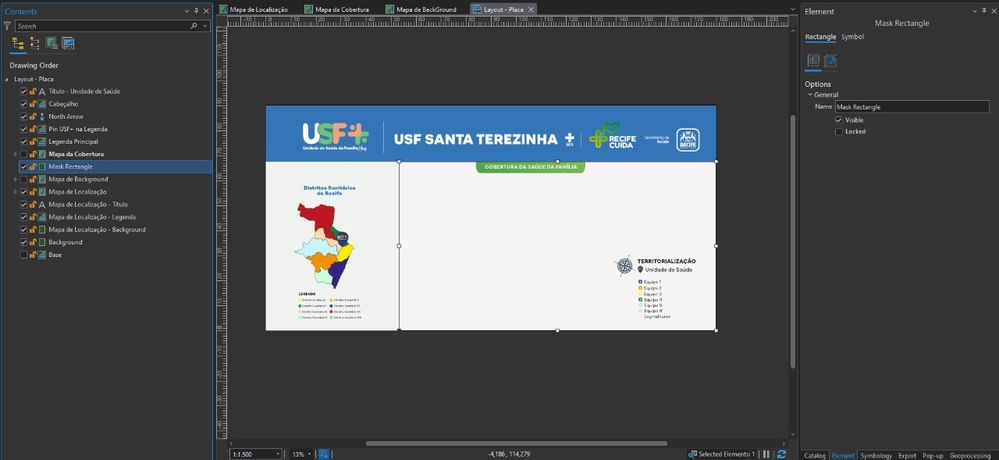Select the Rectangle tab in the Element pane

point(820,37)
